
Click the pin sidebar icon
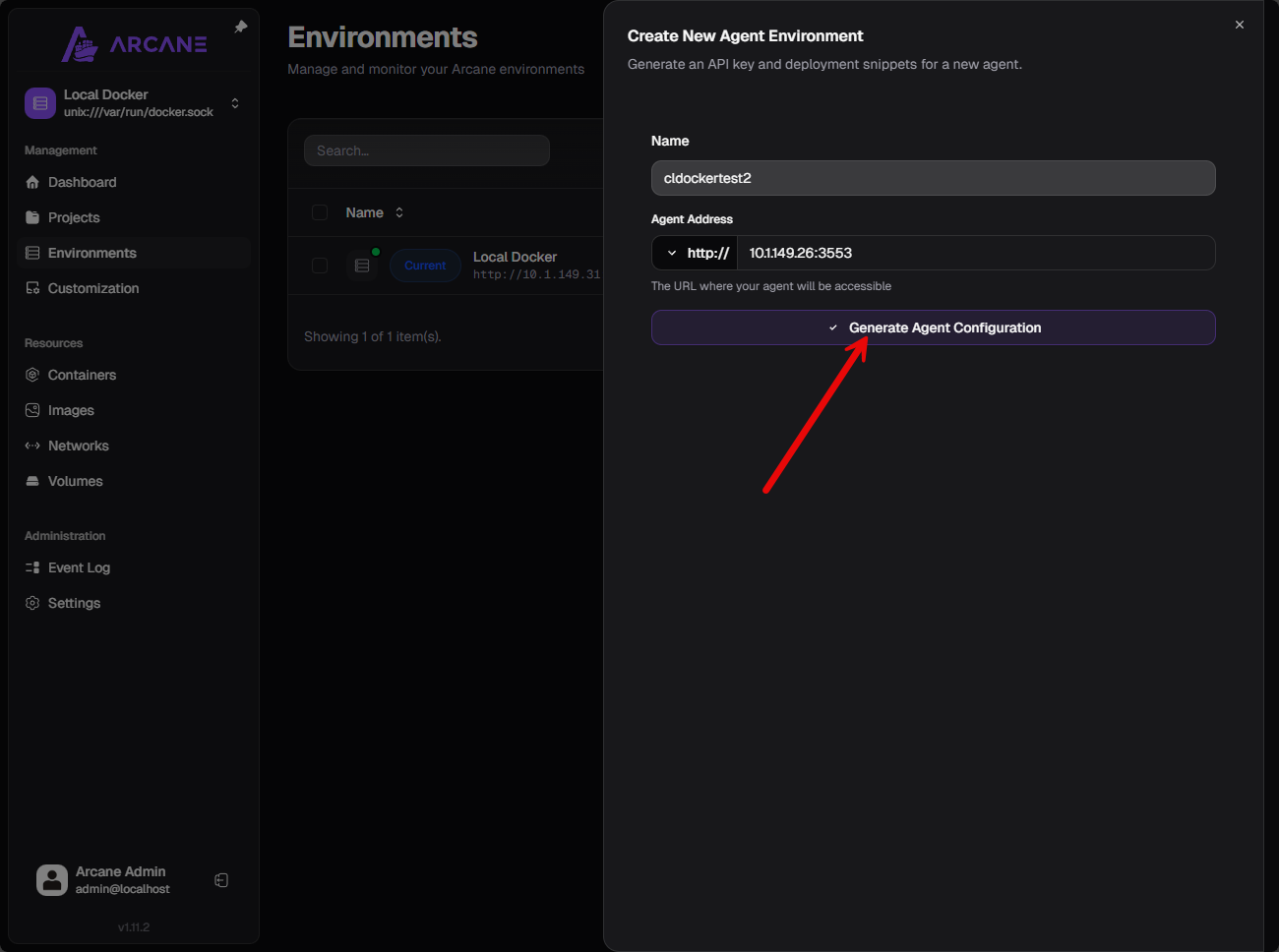[x=241, y=27]
